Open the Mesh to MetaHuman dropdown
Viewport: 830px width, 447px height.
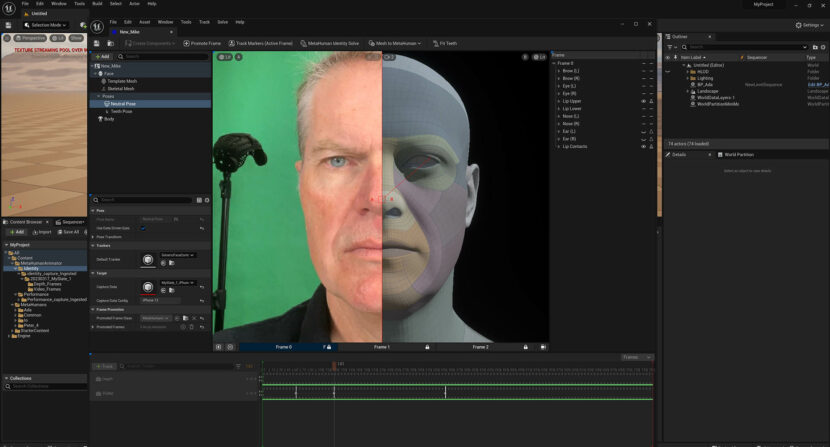click(x=396, y=43)
